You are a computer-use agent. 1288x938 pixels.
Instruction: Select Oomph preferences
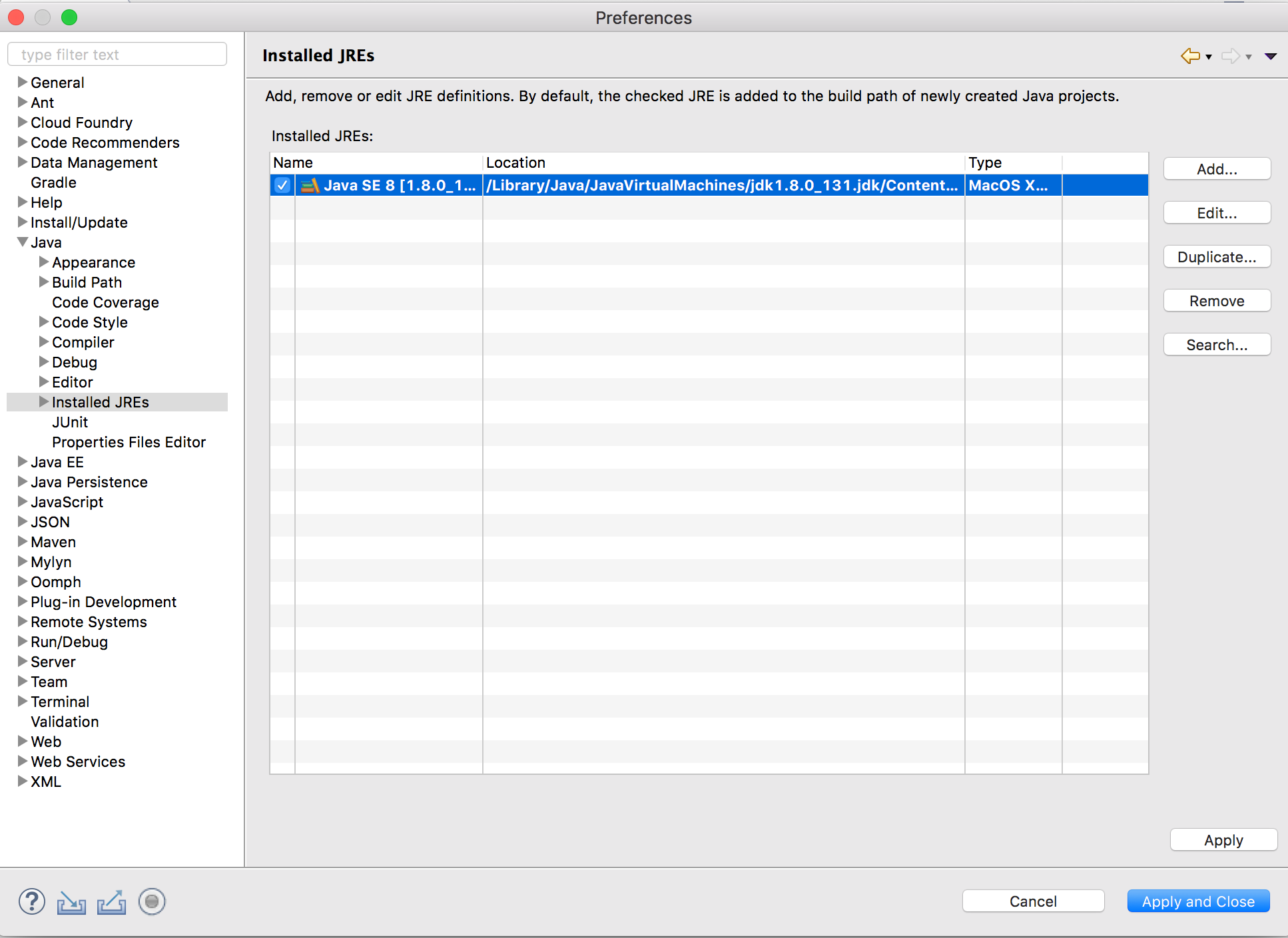56,582
